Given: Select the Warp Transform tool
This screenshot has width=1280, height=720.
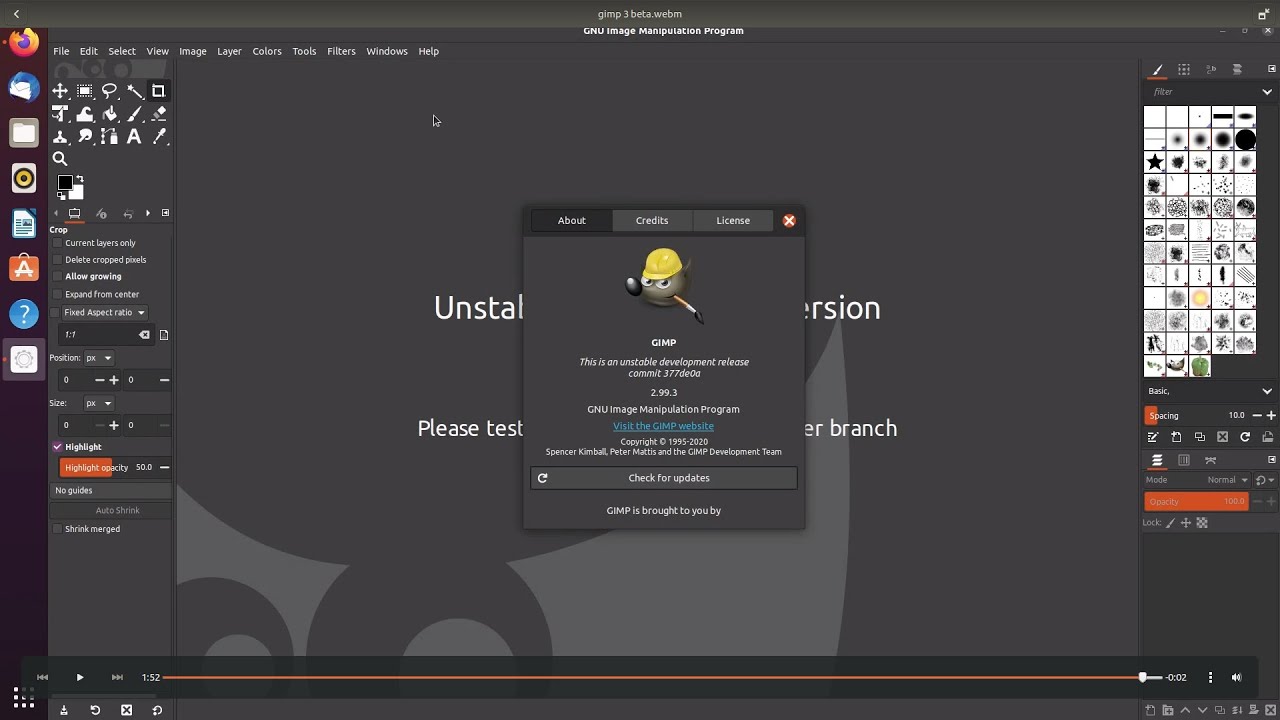Looking at the screenshot, I should (85, 114).
